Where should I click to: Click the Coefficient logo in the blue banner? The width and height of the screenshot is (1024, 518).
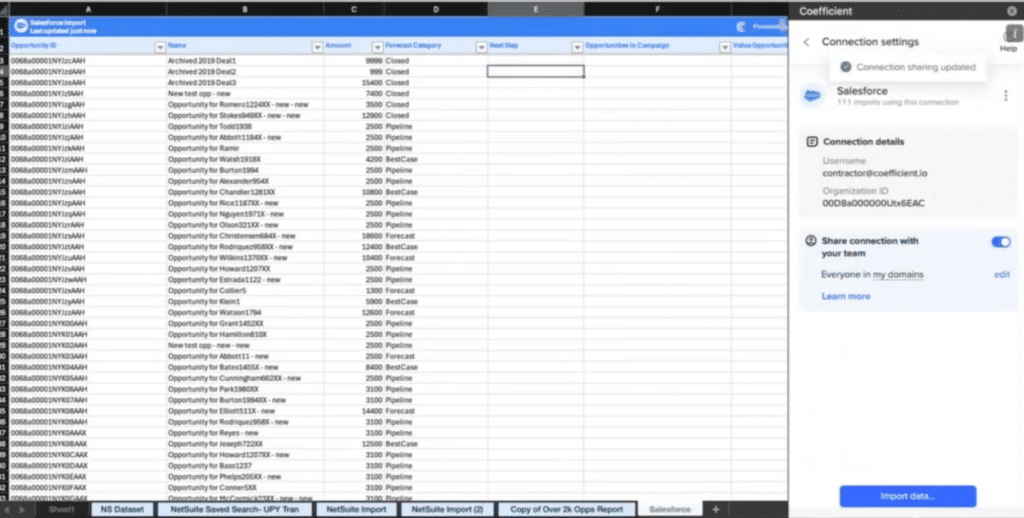(x=741, y=27)
